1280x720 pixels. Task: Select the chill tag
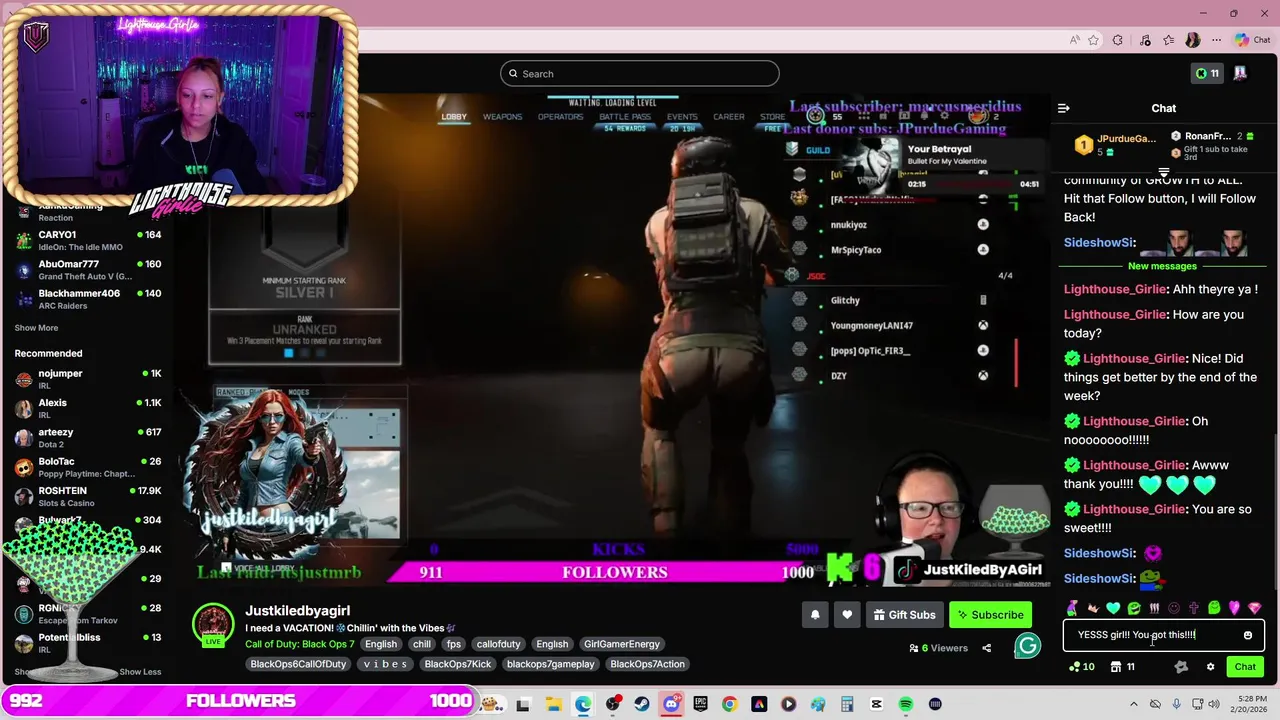point(422,644)
